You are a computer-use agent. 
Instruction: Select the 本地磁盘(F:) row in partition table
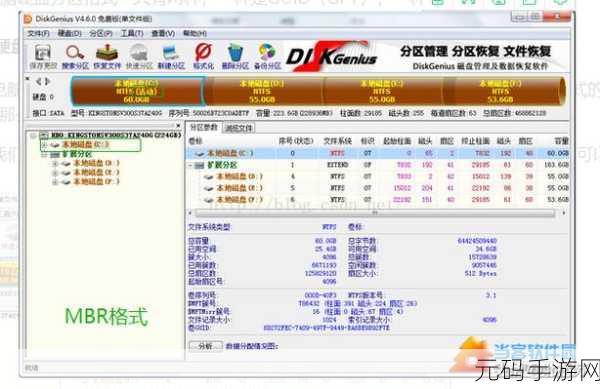378,200
